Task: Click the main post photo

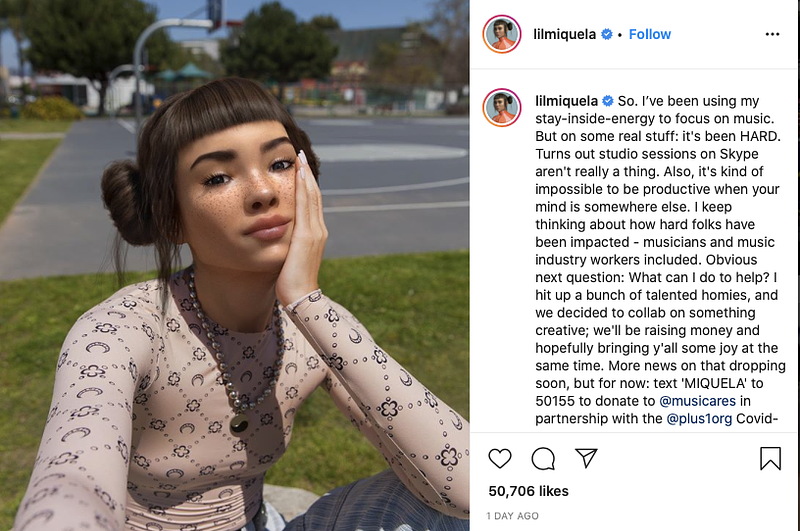Action: pos(235,265)
